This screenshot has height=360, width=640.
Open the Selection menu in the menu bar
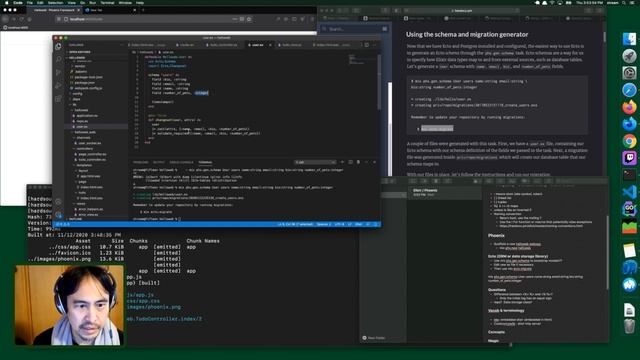tap(56, 2)
